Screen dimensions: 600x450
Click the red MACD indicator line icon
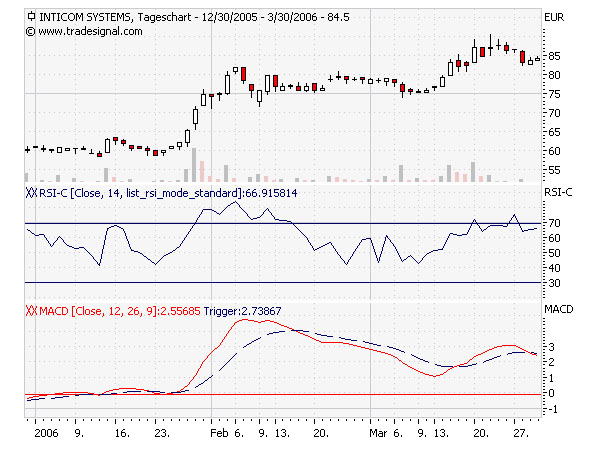click(31, 311)
